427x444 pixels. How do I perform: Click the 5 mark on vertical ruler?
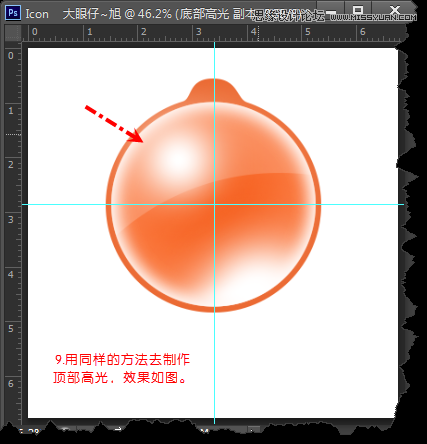coord(11,329)
